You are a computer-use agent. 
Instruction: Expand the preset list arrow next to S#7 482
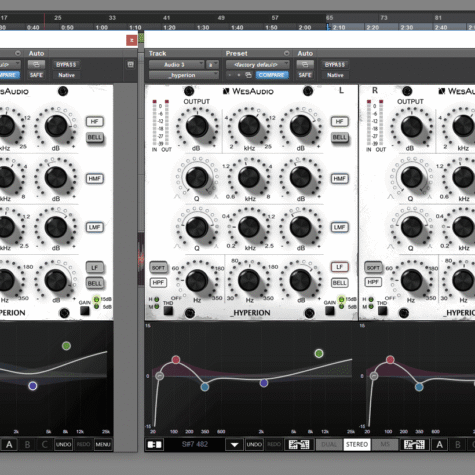234,445
